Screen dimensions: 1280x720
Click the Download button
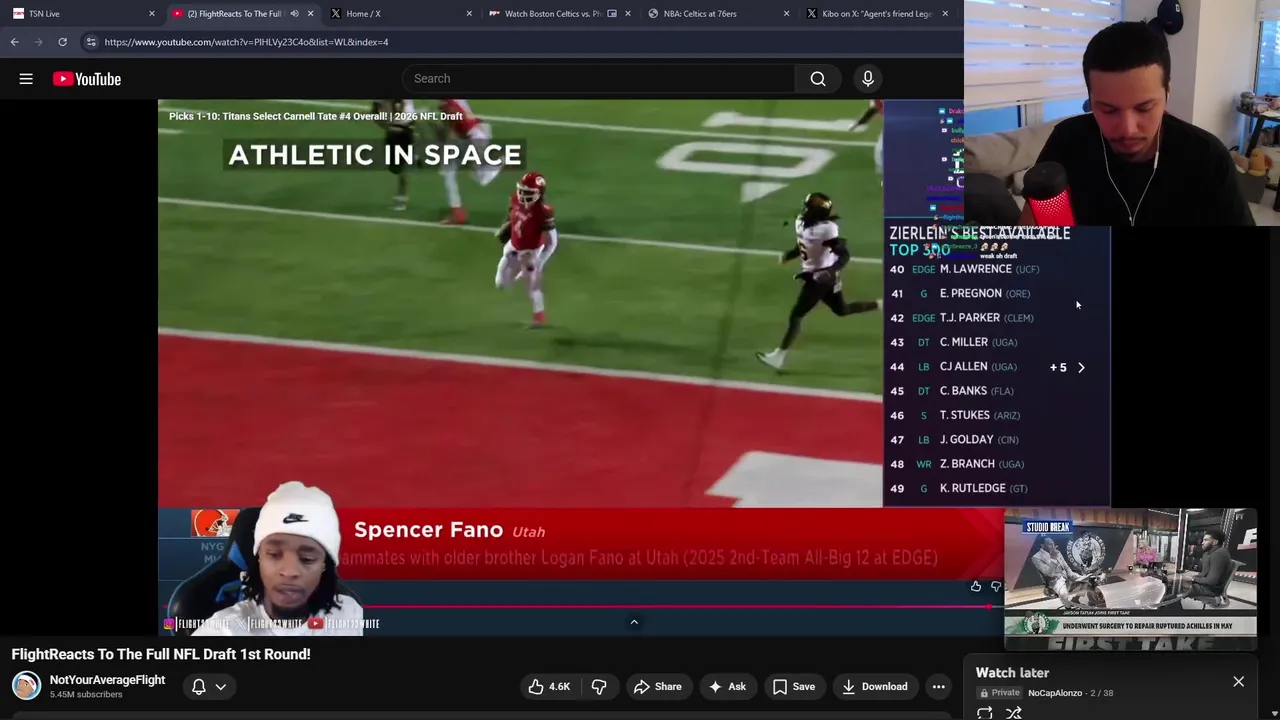[874, 687]
